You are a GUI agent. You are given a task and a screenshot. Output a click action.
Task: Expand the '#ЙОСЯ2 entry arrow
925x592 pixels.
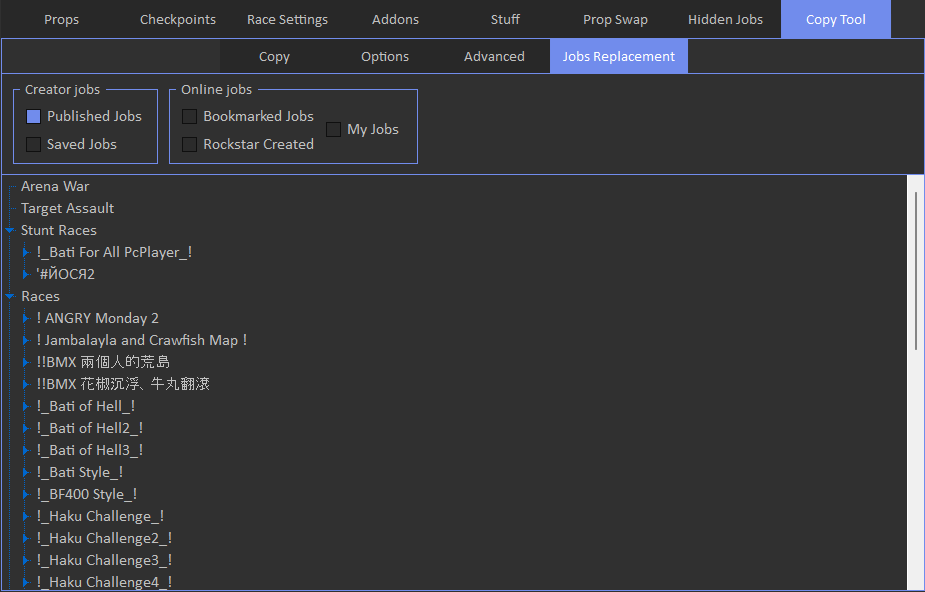point(26,274)
